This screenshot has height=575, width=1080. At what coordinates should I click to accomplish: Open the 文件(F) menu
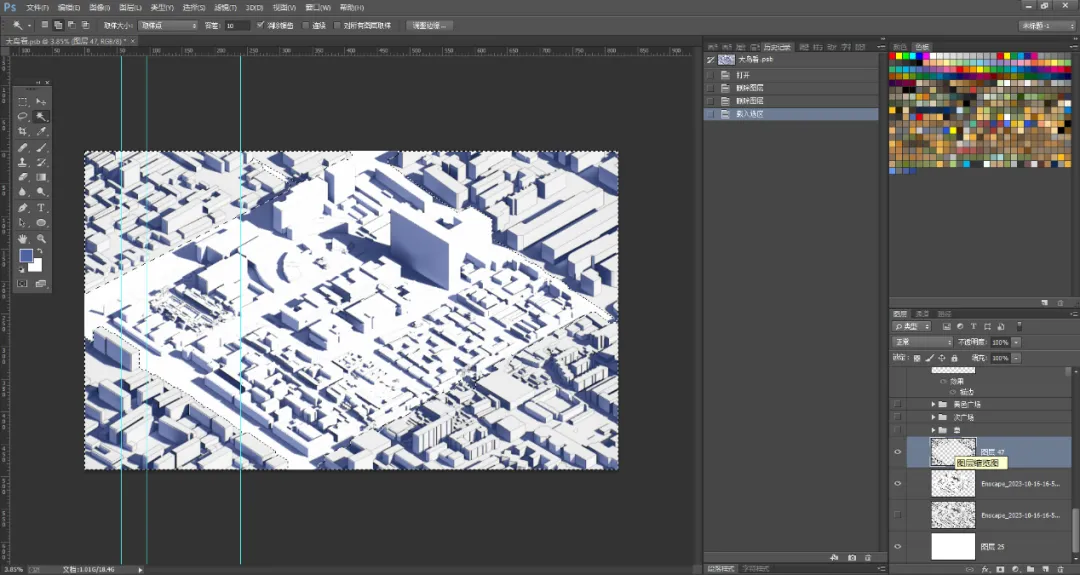pos(37,8)
